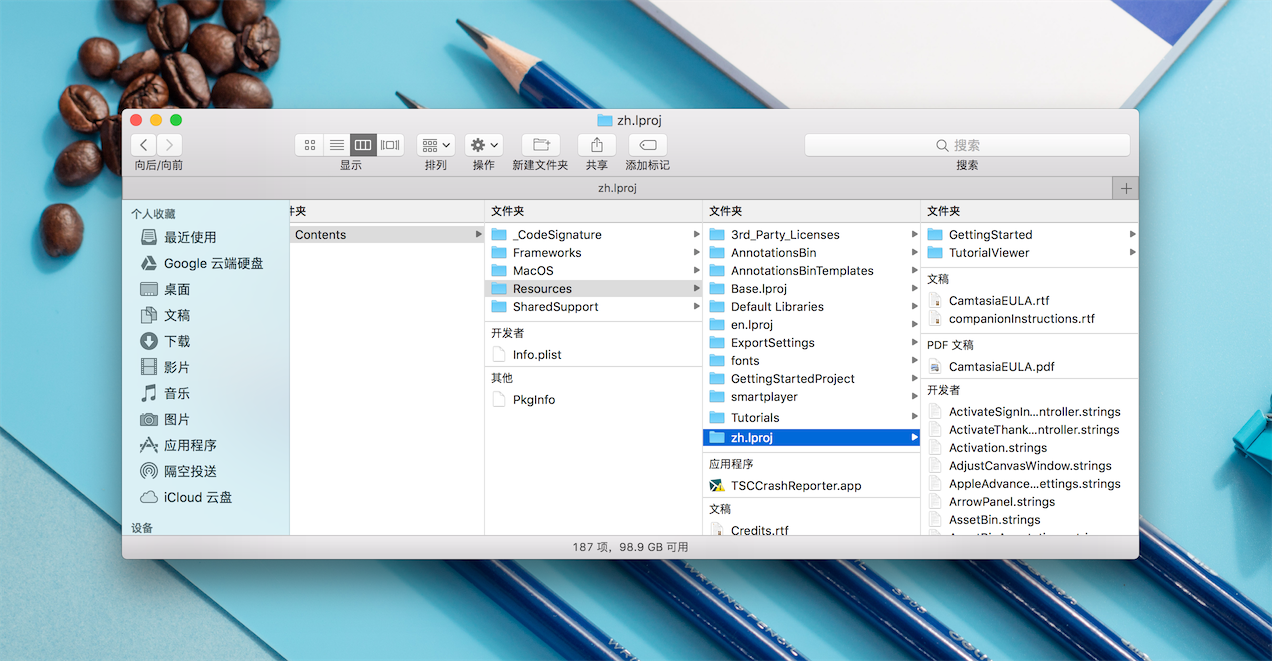This screenshot has height=661, width=1272.
Task: Go back with the left arrow button
Action: click(144, 145)
